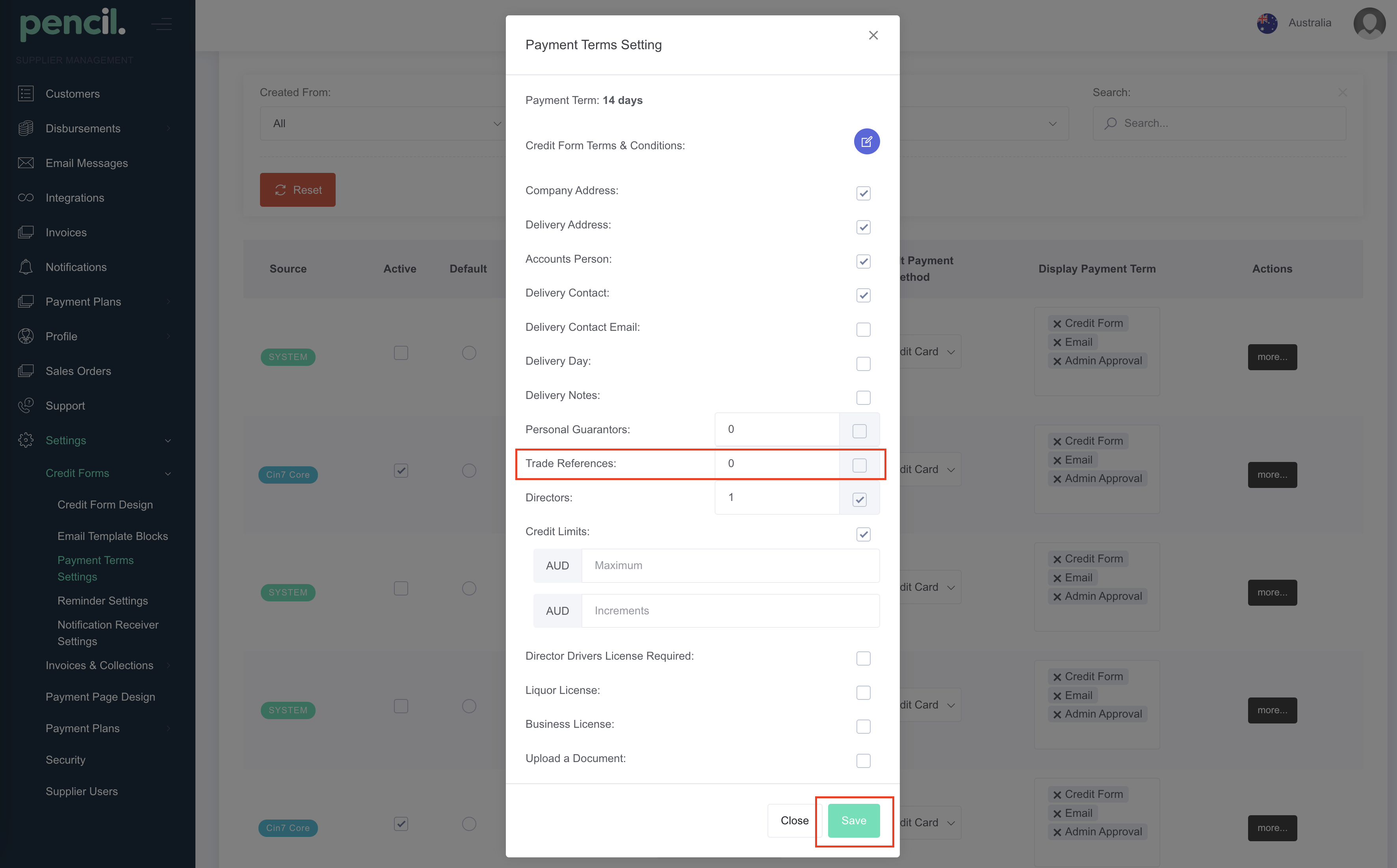Open Payment Page Design
Screen dimensions: 1397x868
[x=100, y=697]
